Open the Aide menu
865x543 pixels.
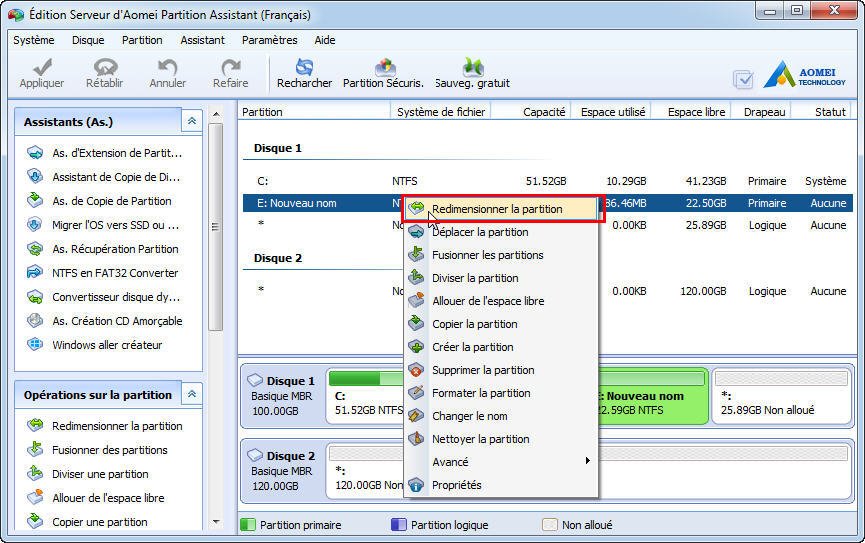click(325, 40)
